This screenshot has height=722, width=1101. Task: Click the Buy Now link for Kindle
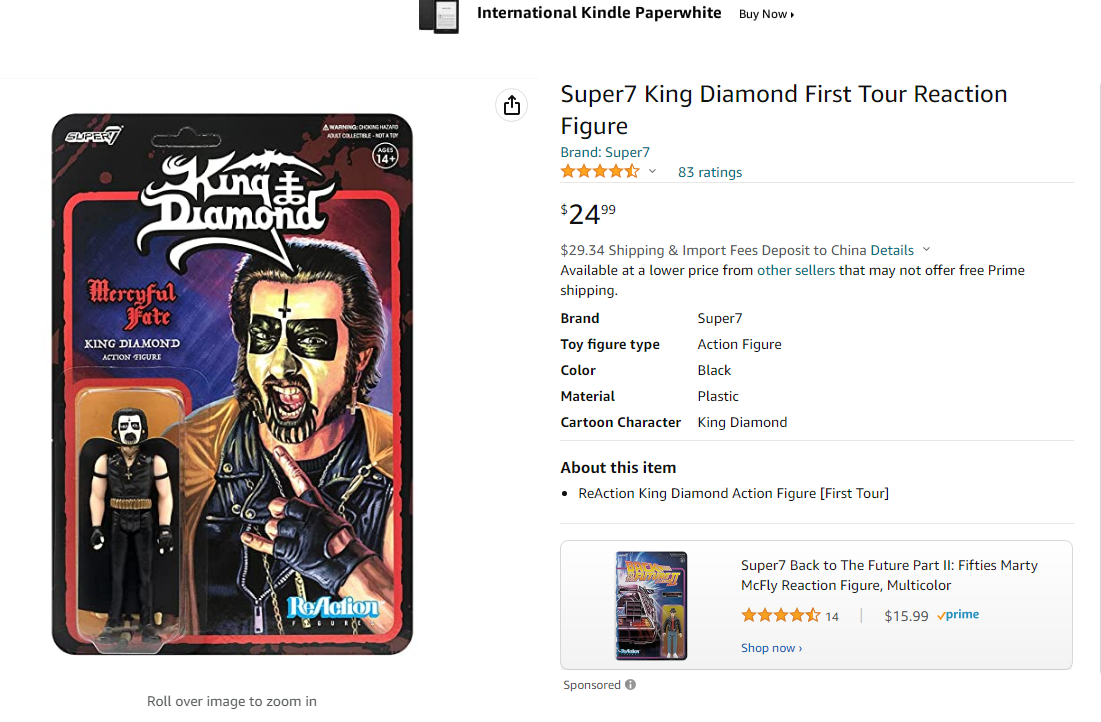[x=766, y=14]
